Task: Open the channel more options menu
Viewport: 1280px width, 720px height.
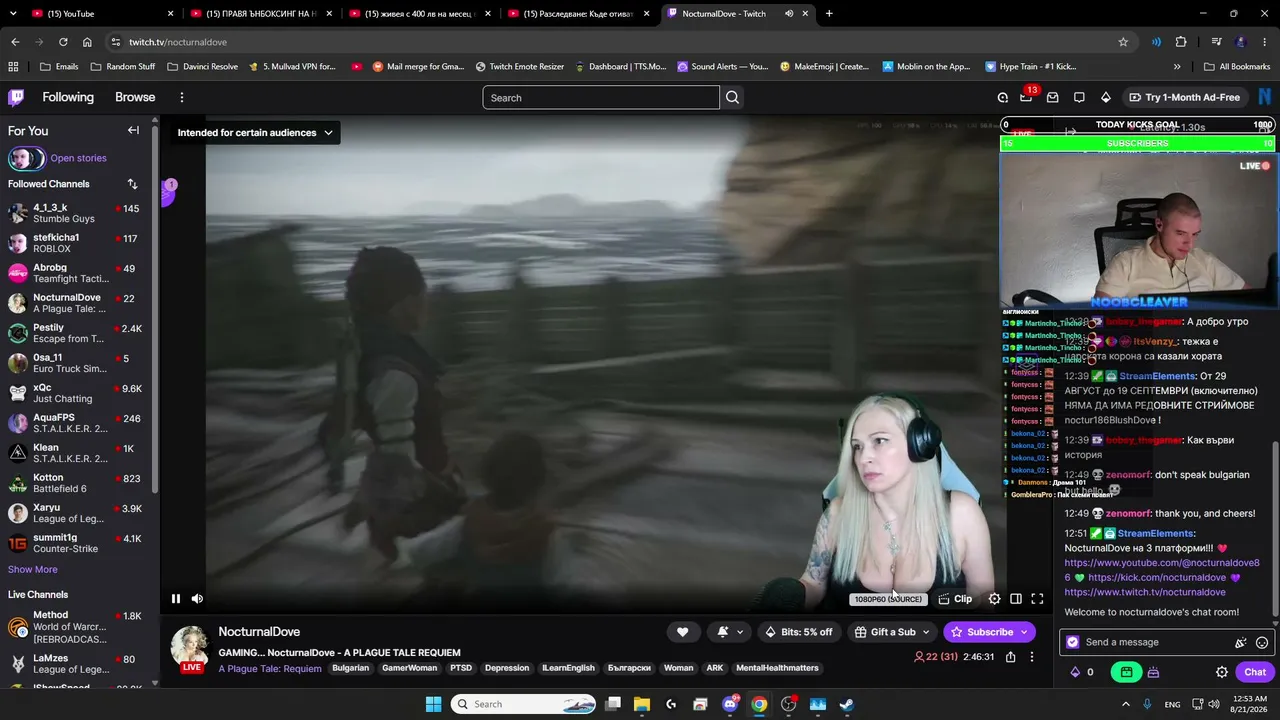Action: click(x=1032, y=657)
